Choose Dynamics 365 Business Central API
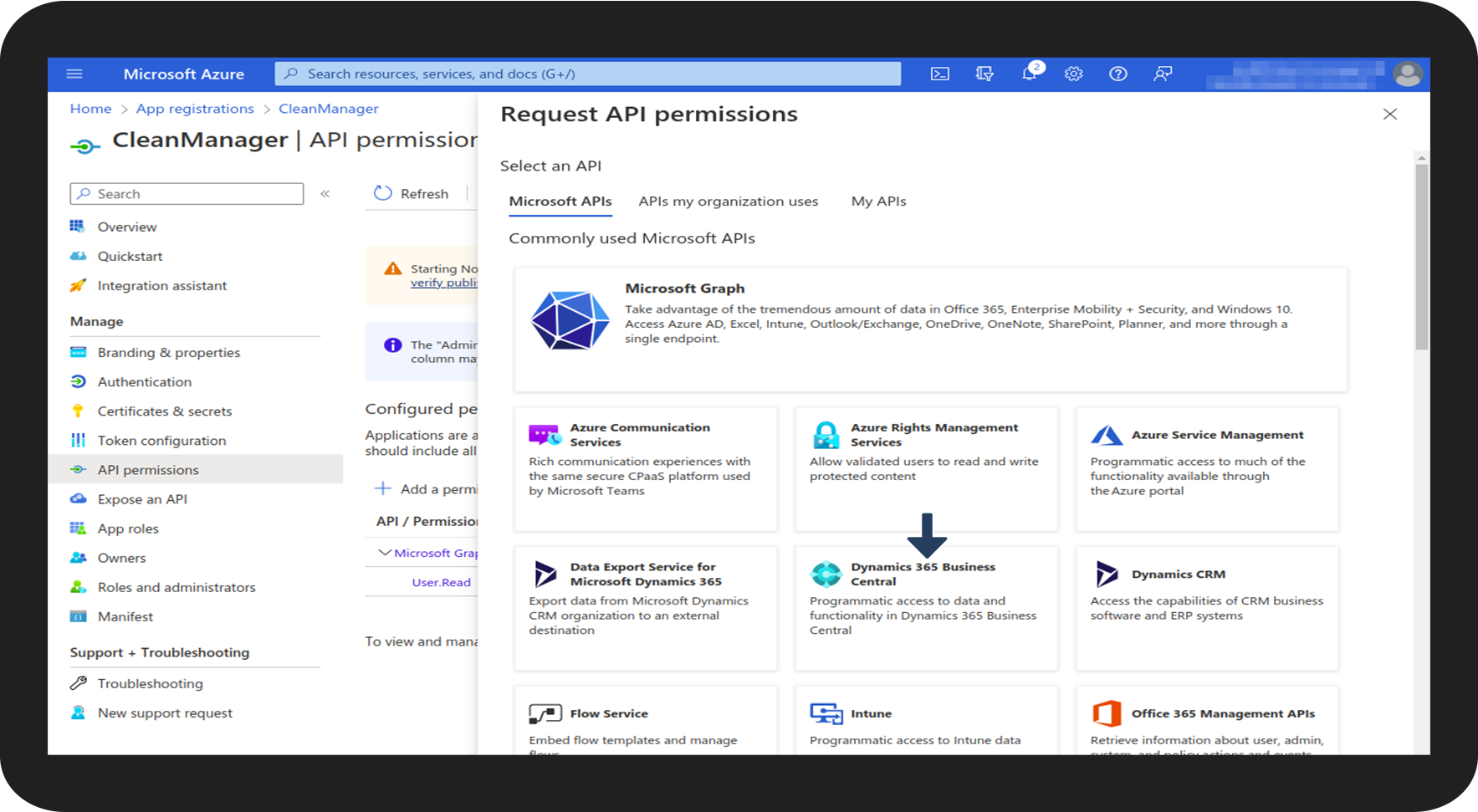Image resolution: width=1478 pixels, height=812 pixels. tap(925, 607)
